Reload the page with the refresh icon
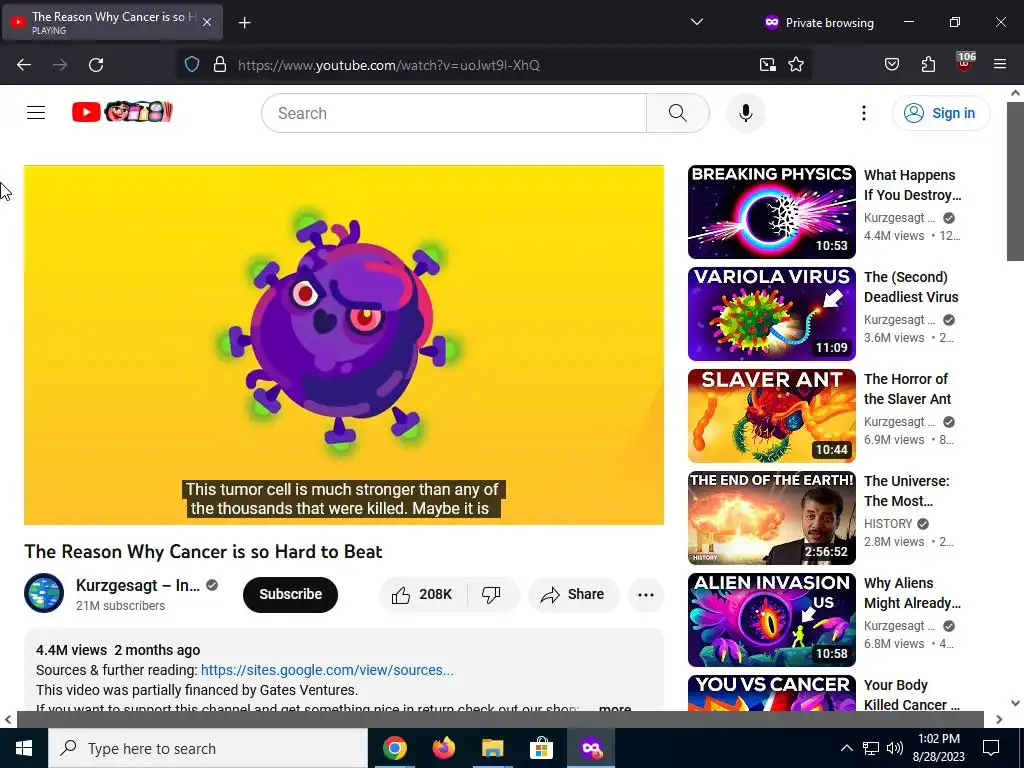The image size is (1024, 768). coord(96,65)
